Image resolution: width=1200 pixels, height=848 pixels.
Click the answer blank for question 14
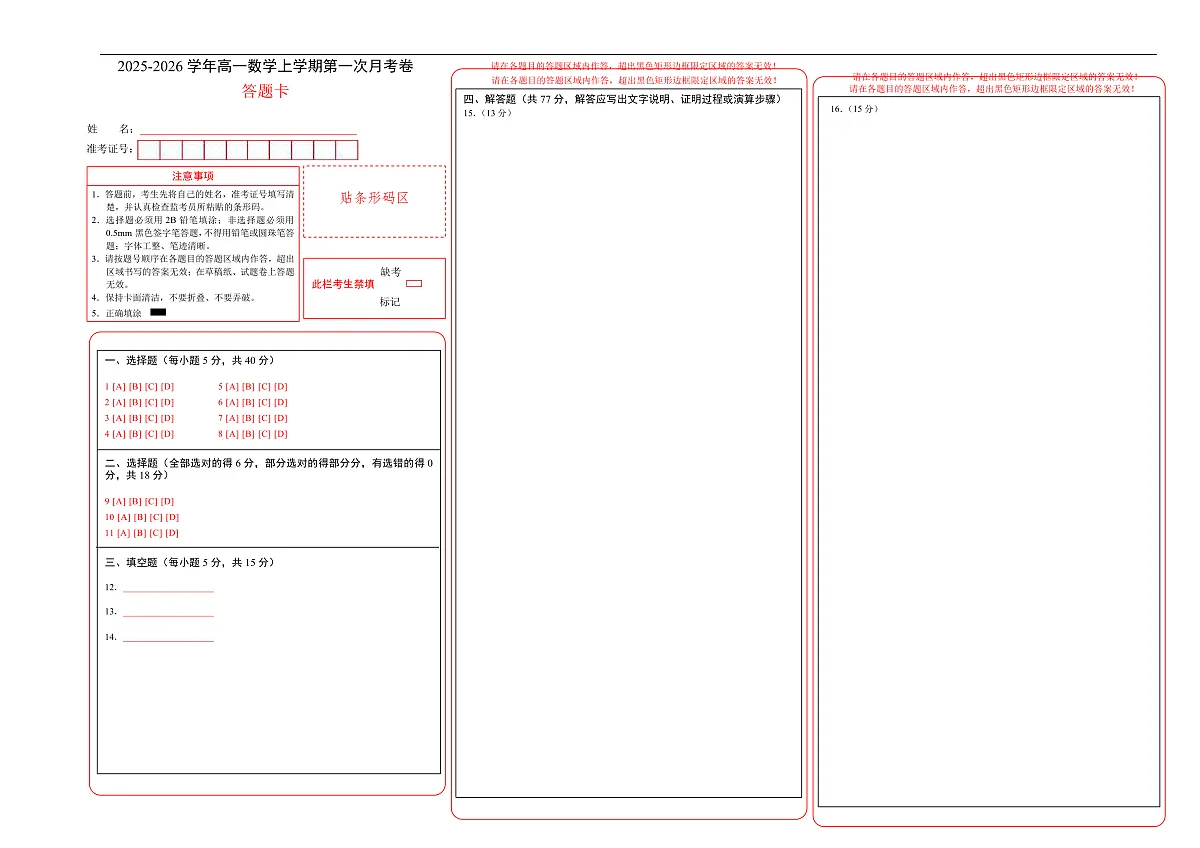pos(168,638)
